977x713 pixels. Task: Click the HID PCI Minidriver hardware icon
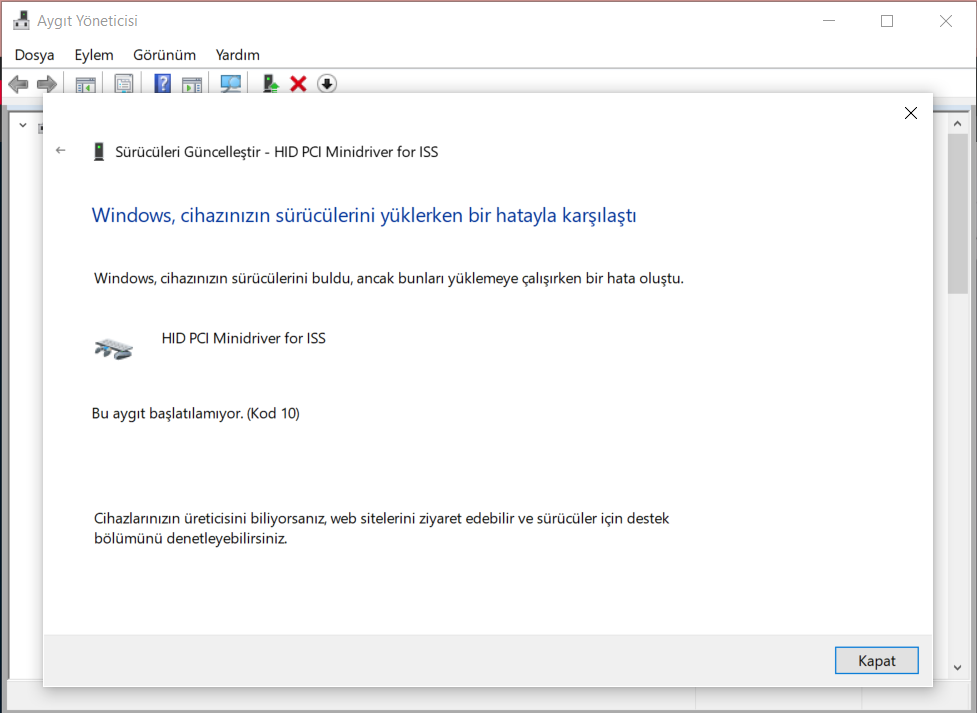pos(114,348)
